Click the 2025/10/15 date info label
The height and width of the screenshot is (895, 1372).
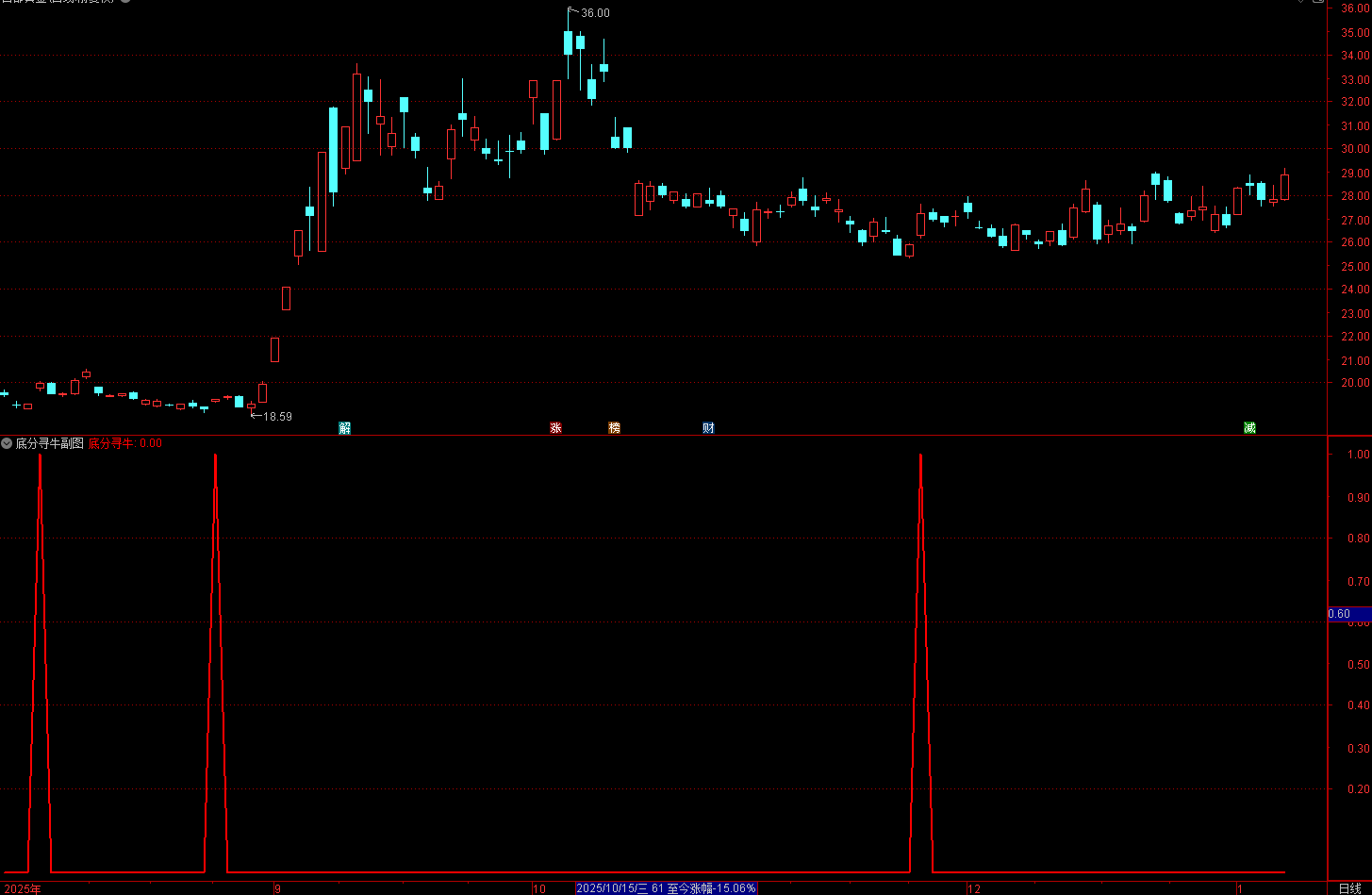pyautogui.click(x=666, y=888)
